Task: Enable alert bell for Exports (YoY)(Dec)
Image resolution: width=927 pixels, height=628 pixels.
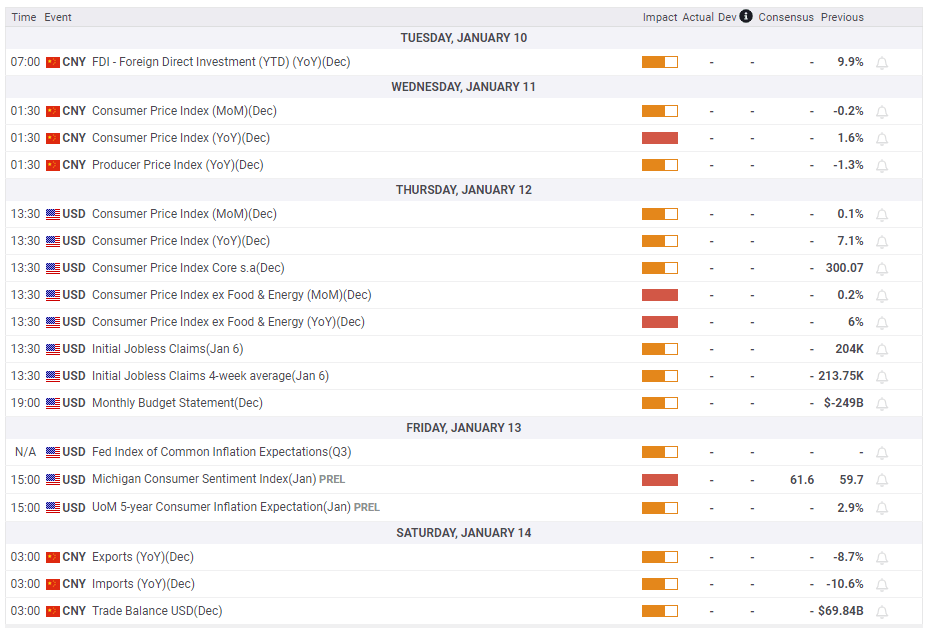Action: (881, 558)
